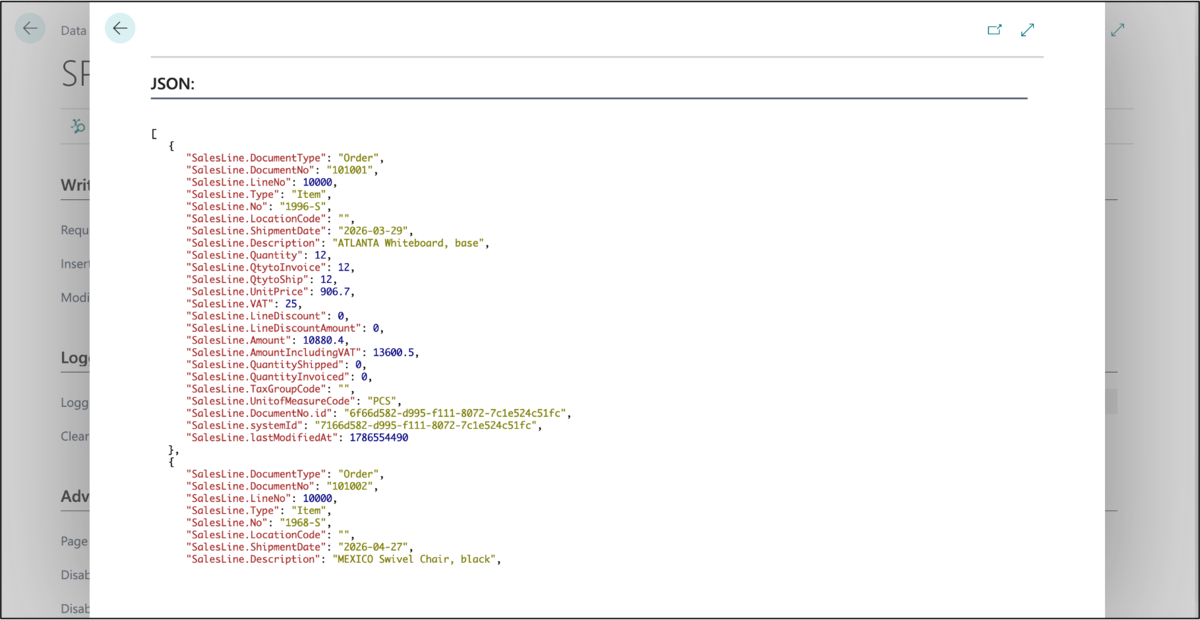The image size is (1200, 620).
Task: Click the "SalesLine.Type": "Item" line in record 101002
Action: coord(258,510)
